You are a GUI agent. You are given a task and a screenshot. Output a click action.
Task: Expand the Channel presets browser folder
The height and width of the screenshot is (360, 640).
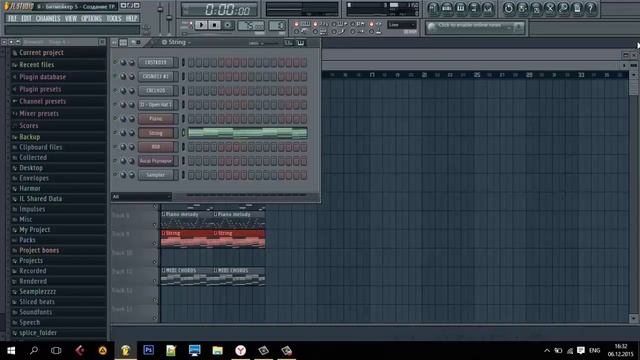pos(42,101)
